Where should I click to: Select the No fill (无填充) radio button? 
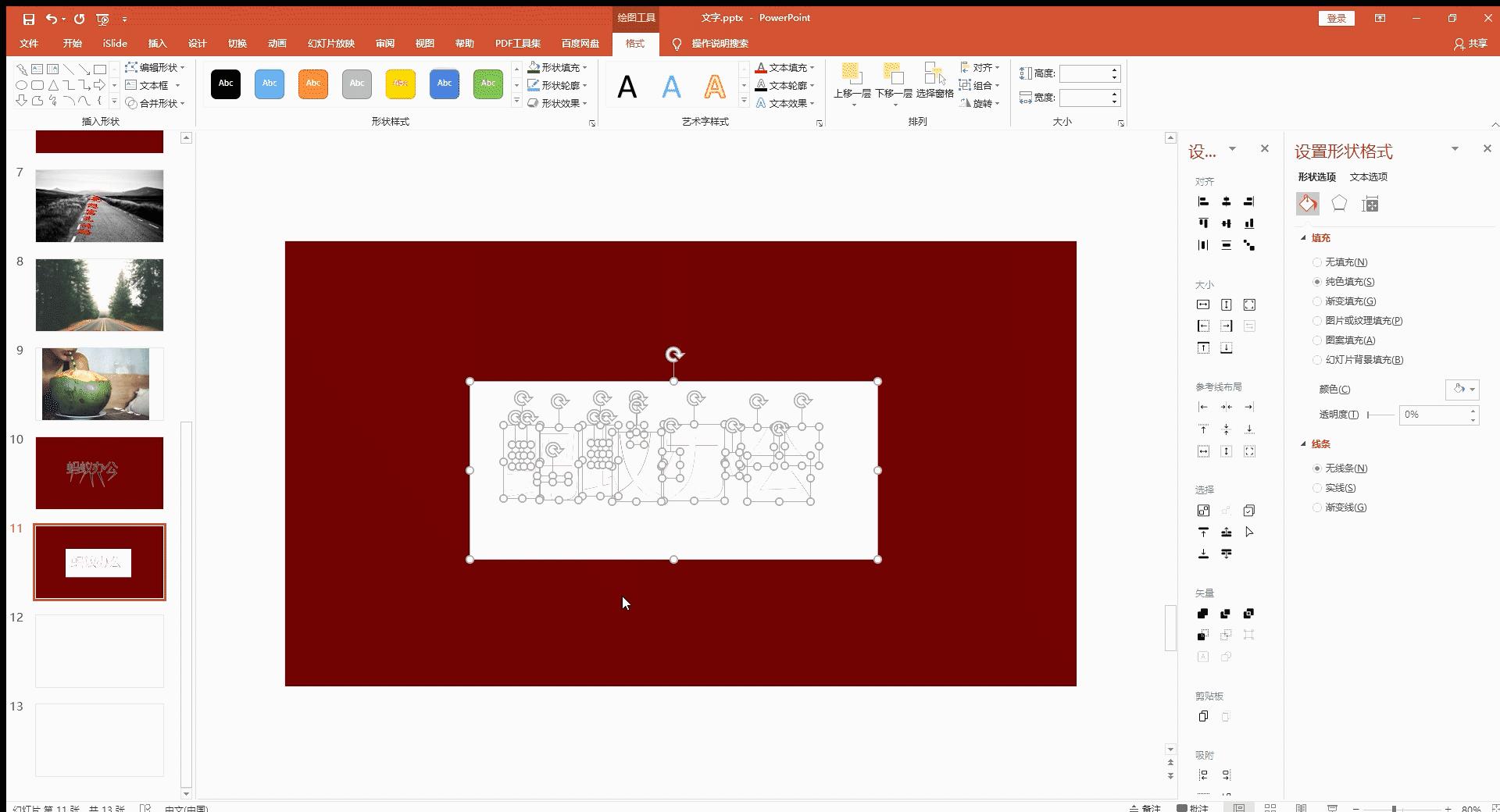point(1317,262)
